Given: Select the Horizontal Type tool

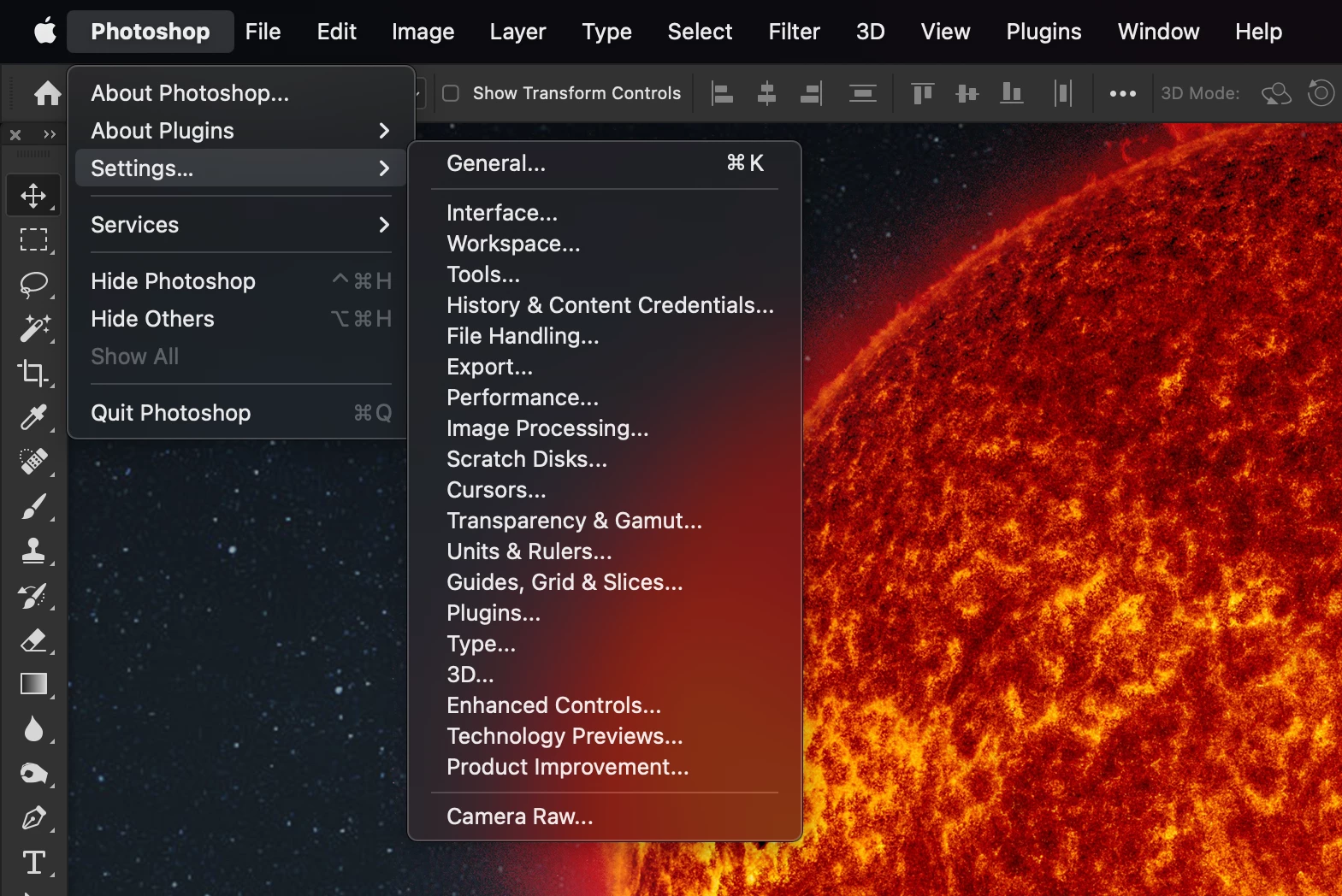Looking at the screenshot, I should (33, 862).
